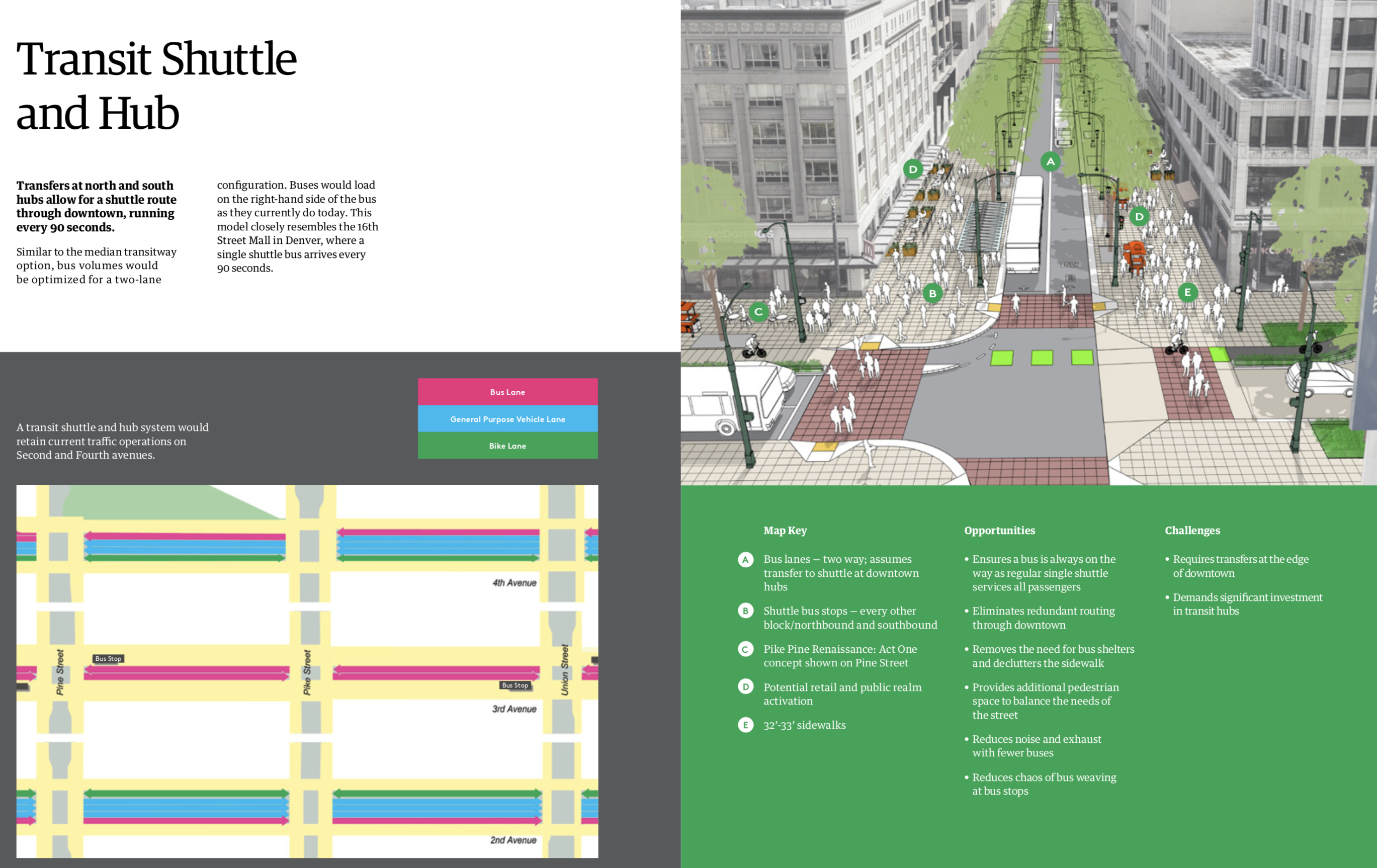The height and width of the screenshot is (868, 1377).
Task: Click the D marker on the right sidewalk
Action: [1139, 217]
